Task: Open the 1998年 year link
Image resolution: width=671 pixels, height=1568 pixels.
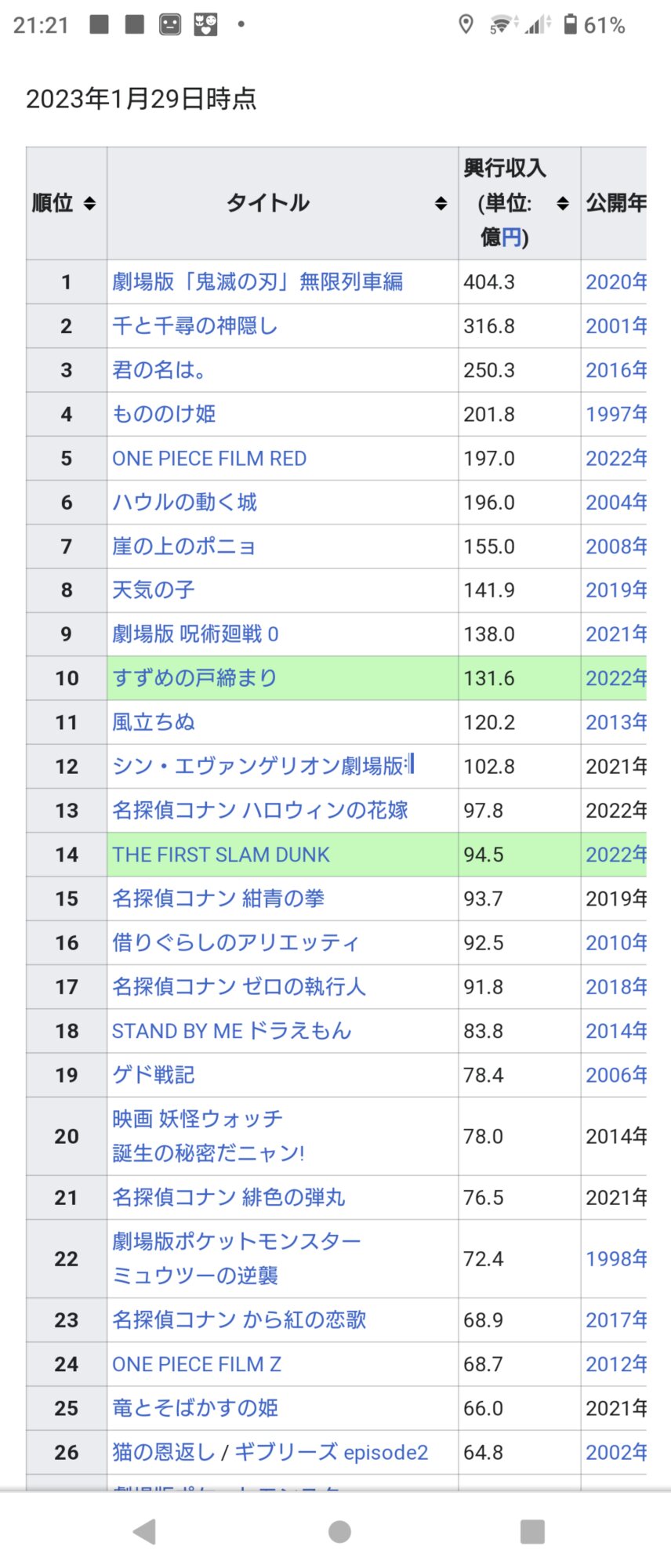Action: tap(615, 1258)
